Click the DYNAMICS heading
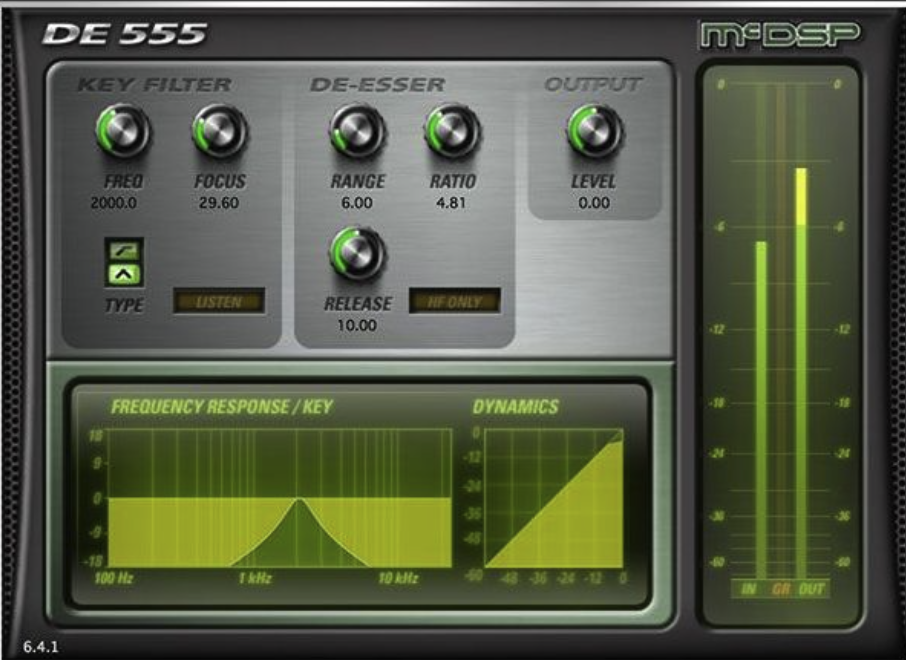 [515, 407]
